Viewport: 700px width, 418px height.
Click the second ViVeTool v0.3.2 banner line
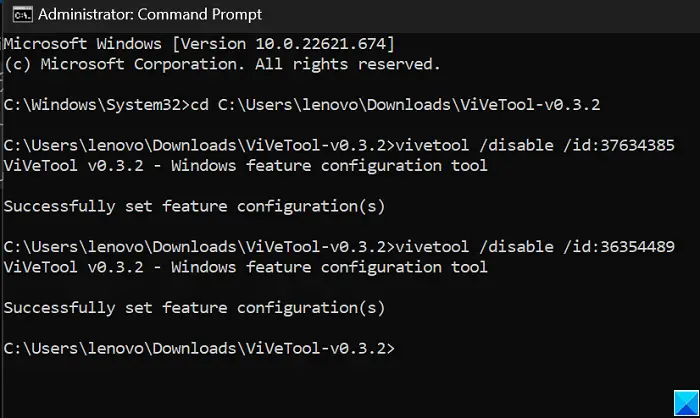click(246, 267)
